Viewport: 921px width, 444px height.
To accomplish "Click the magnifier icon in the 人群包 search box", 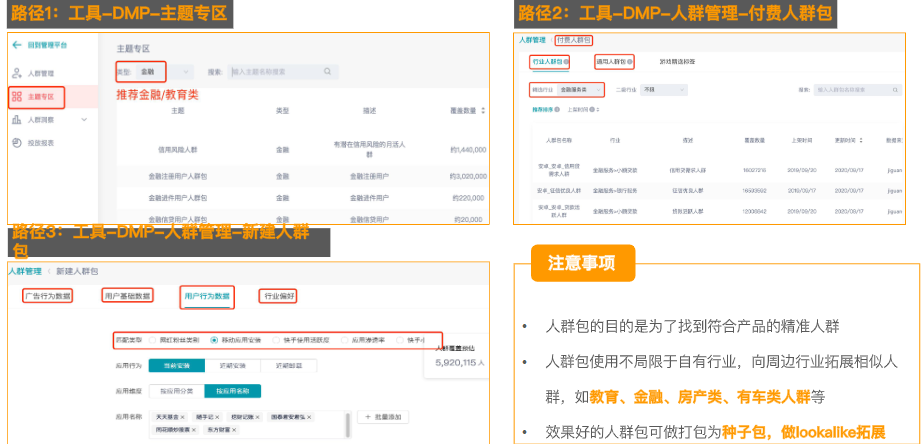I will 895,90.
